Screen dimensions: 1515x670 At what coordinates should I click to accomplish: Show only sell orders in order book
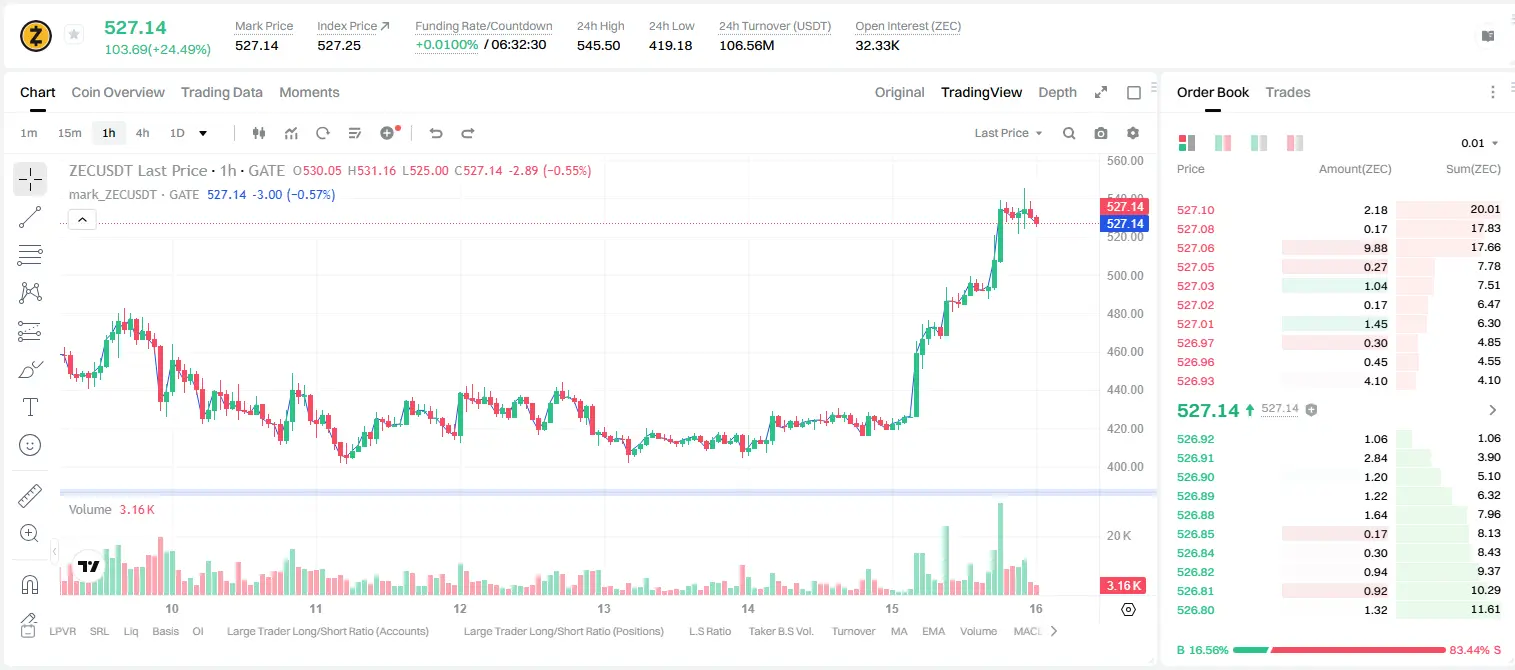[1295, 143]
